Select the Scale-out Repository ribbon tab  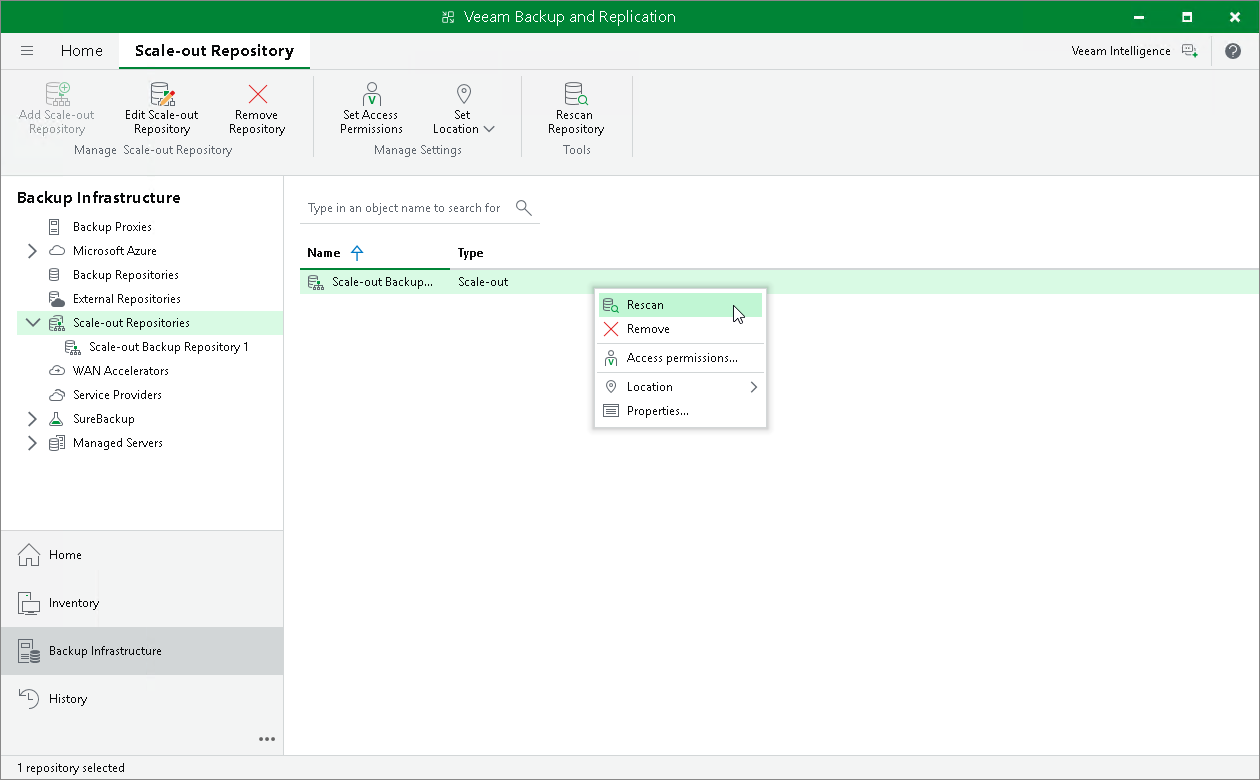214,50
